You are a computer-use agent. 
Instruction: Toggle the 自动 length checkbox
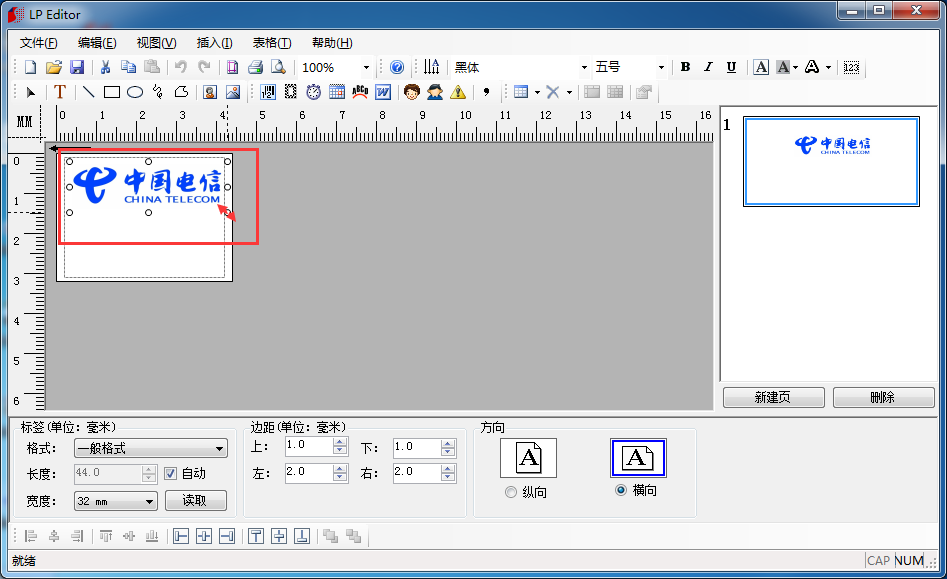(x=170, y=474)
